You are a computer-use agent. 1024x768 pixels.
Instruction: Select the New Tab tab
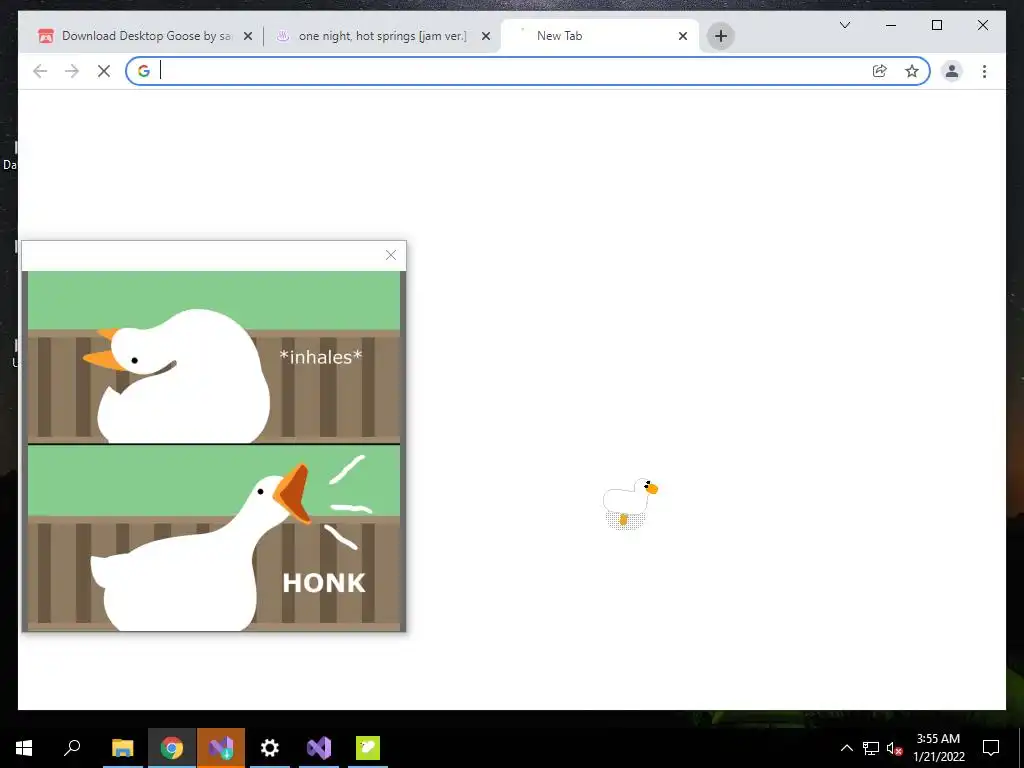pyautogui.click(x=599, y=36)
